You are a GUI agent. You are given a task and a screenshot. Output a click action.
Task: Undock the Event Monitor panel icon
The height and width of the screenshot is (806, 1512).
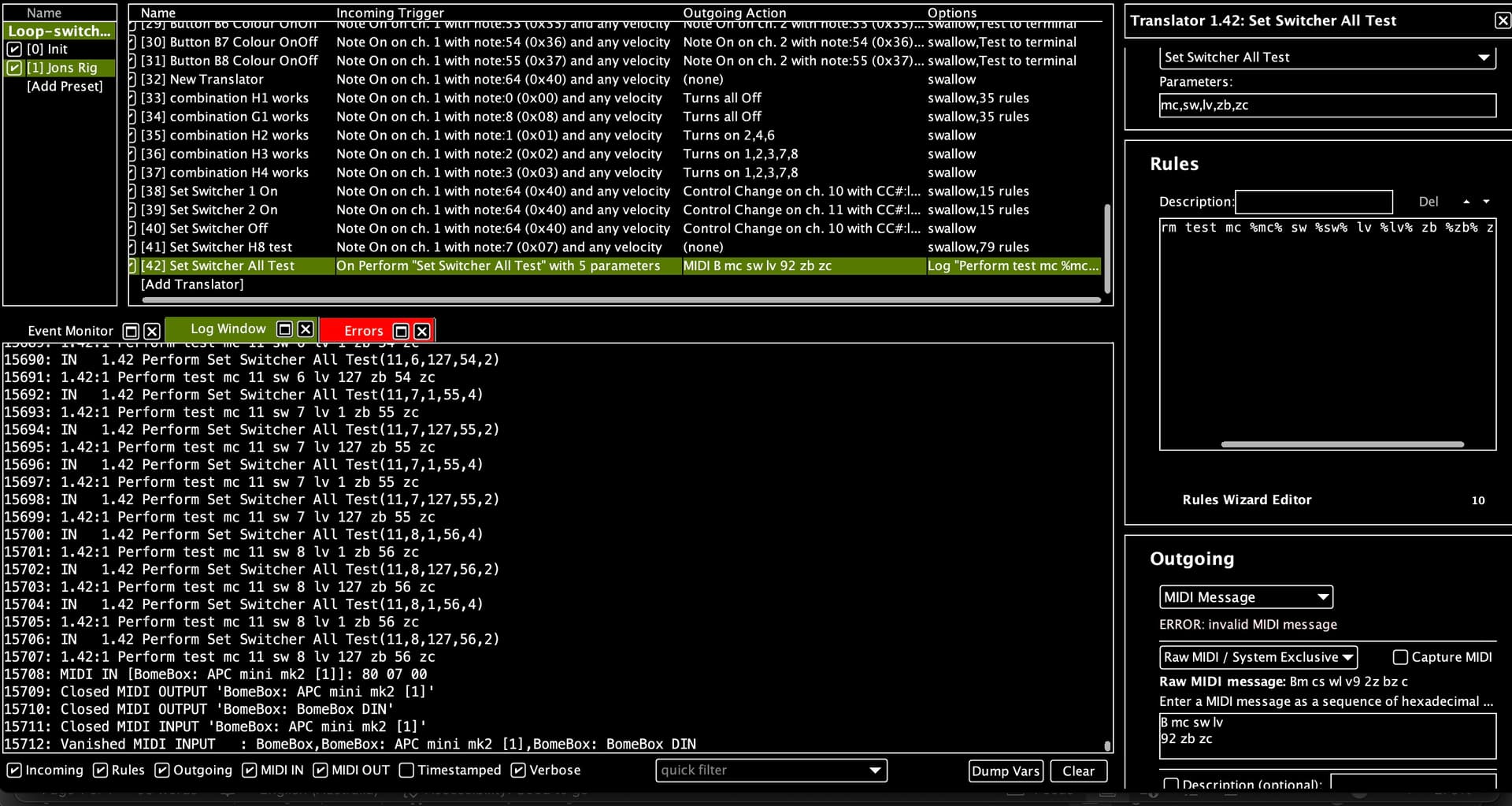132,331
